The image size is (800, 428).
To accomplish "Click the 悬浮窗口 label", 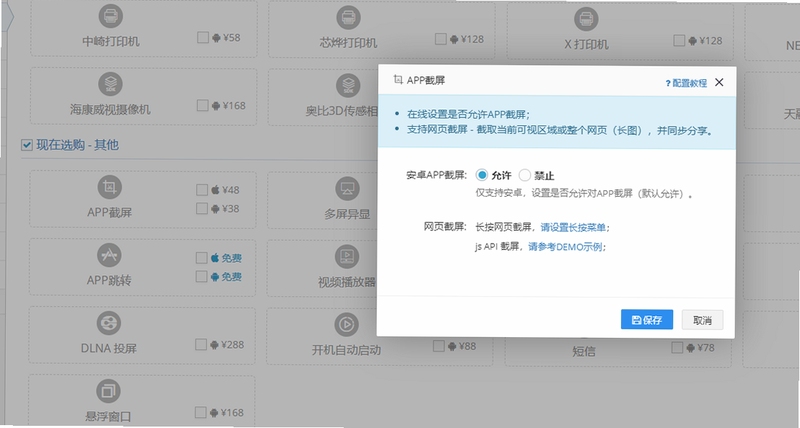I will click(x=108, y=416).
